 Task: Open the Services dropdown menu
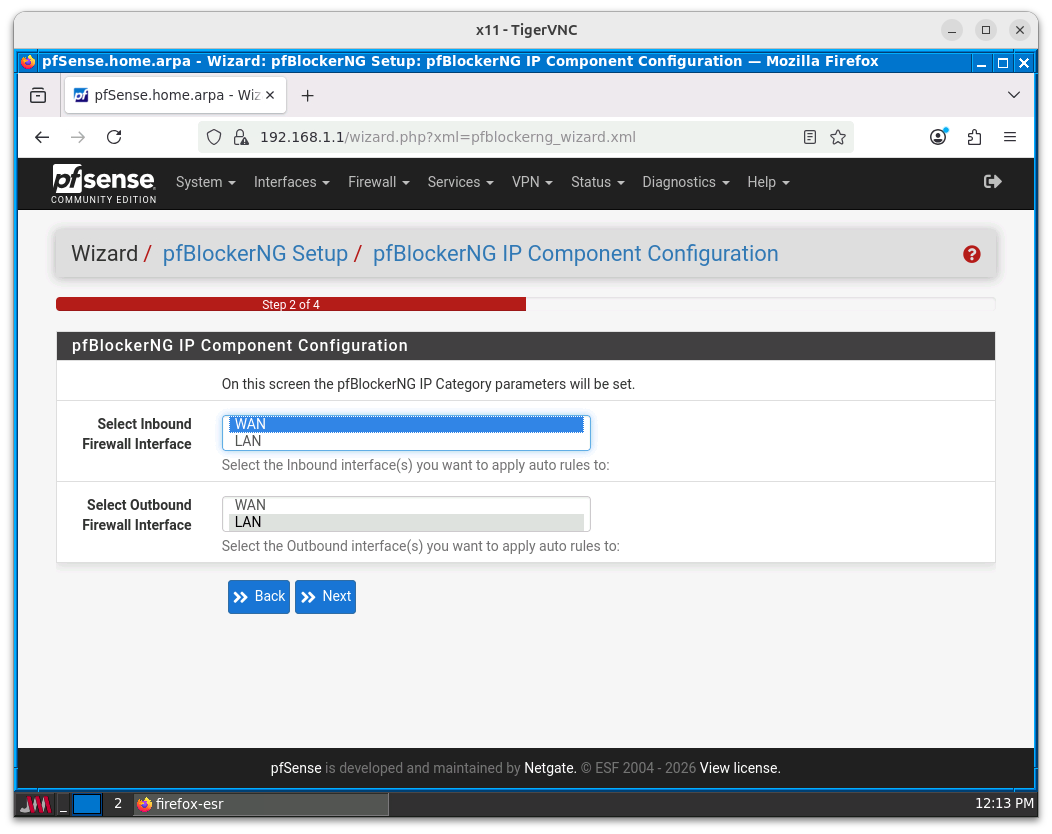460,183
